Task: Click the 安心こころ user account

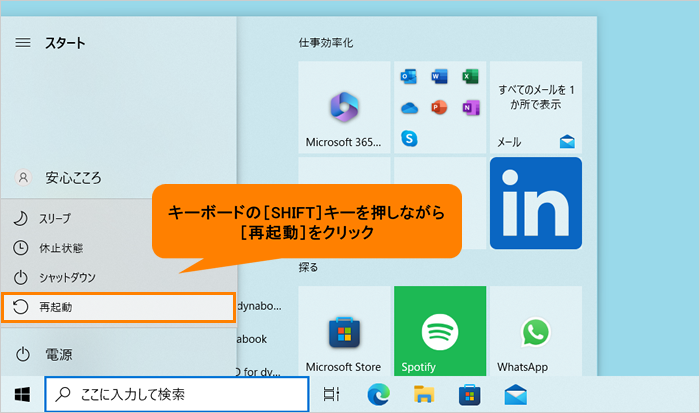Action: pyautogui.click(x=118, y=178)
